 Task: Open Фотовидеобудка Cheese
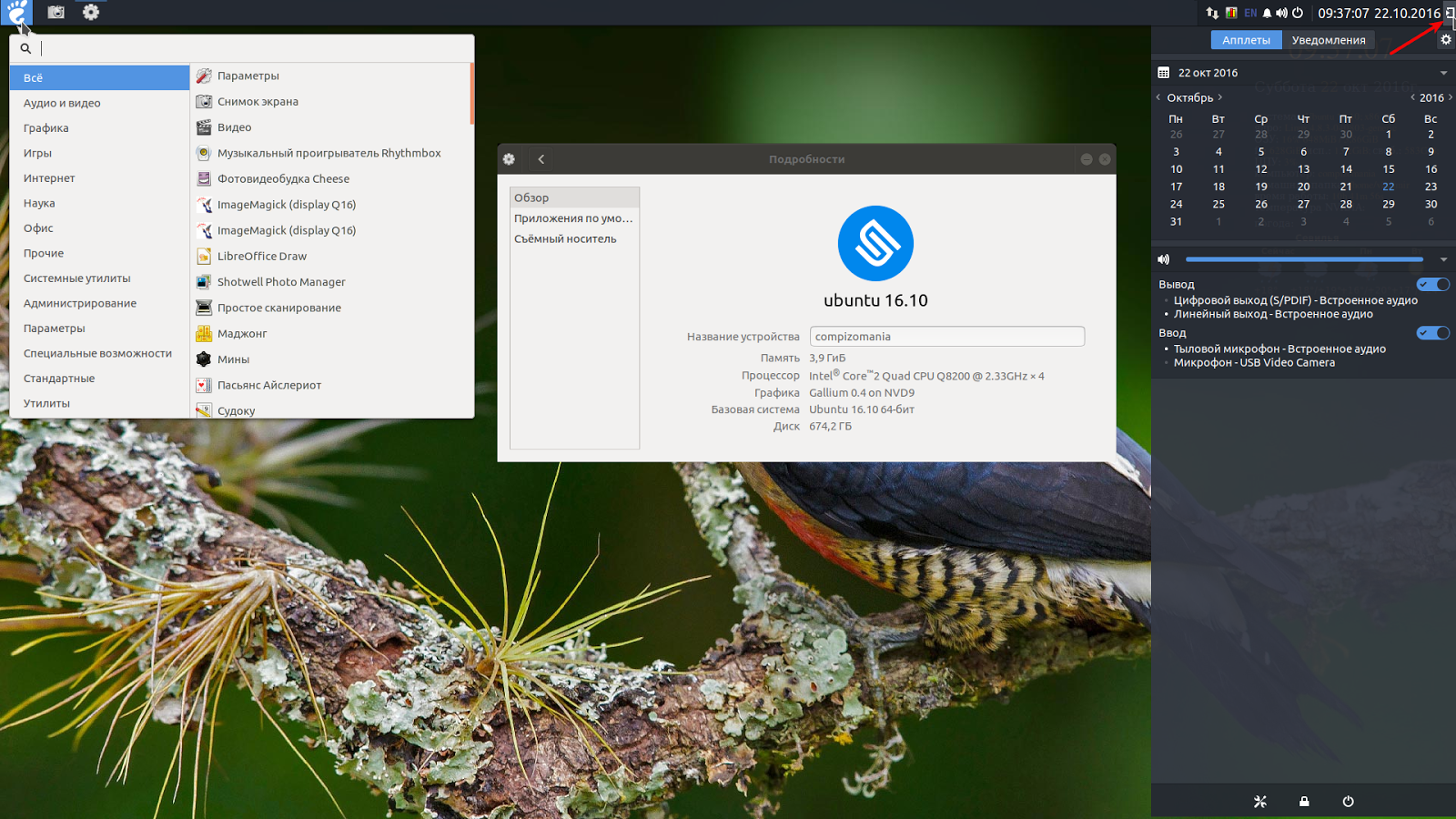(283, 178)
